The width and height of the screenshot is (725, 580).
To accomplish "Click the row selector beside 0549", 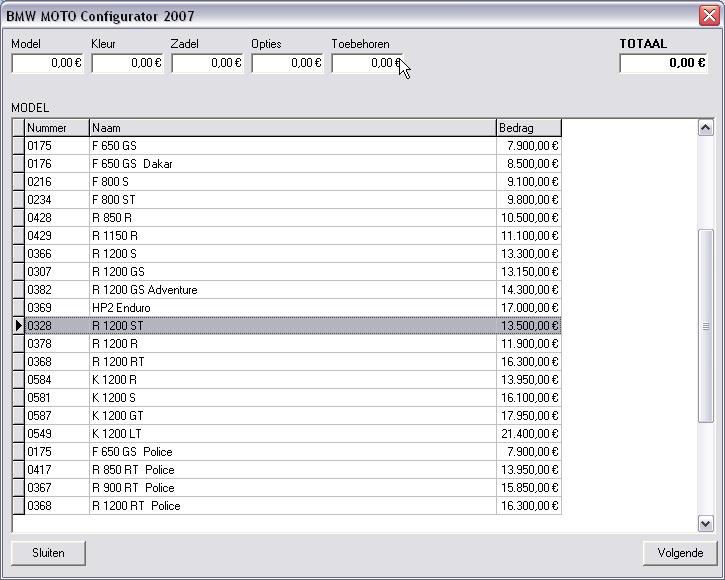I will click(18, 434).
